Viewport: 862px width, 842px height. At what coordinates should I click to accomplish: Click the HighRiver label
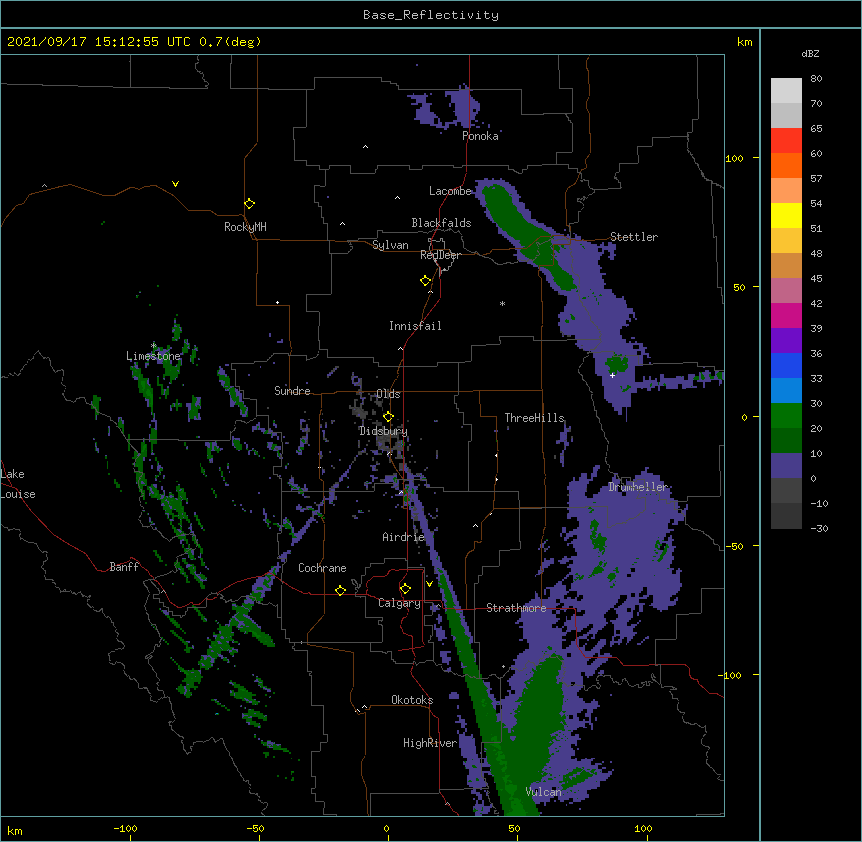(430, 743)
